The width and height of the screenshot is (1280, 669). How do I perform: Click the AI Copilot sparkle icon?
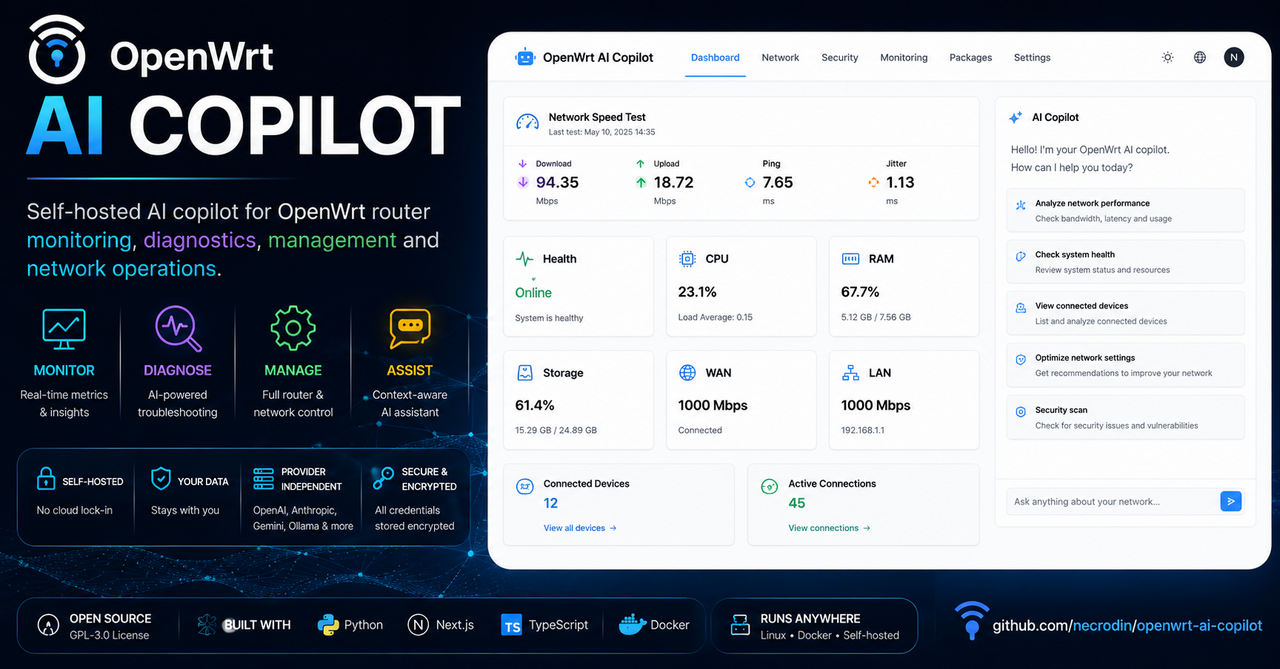pyautogui.click(x=1015, y=117)
